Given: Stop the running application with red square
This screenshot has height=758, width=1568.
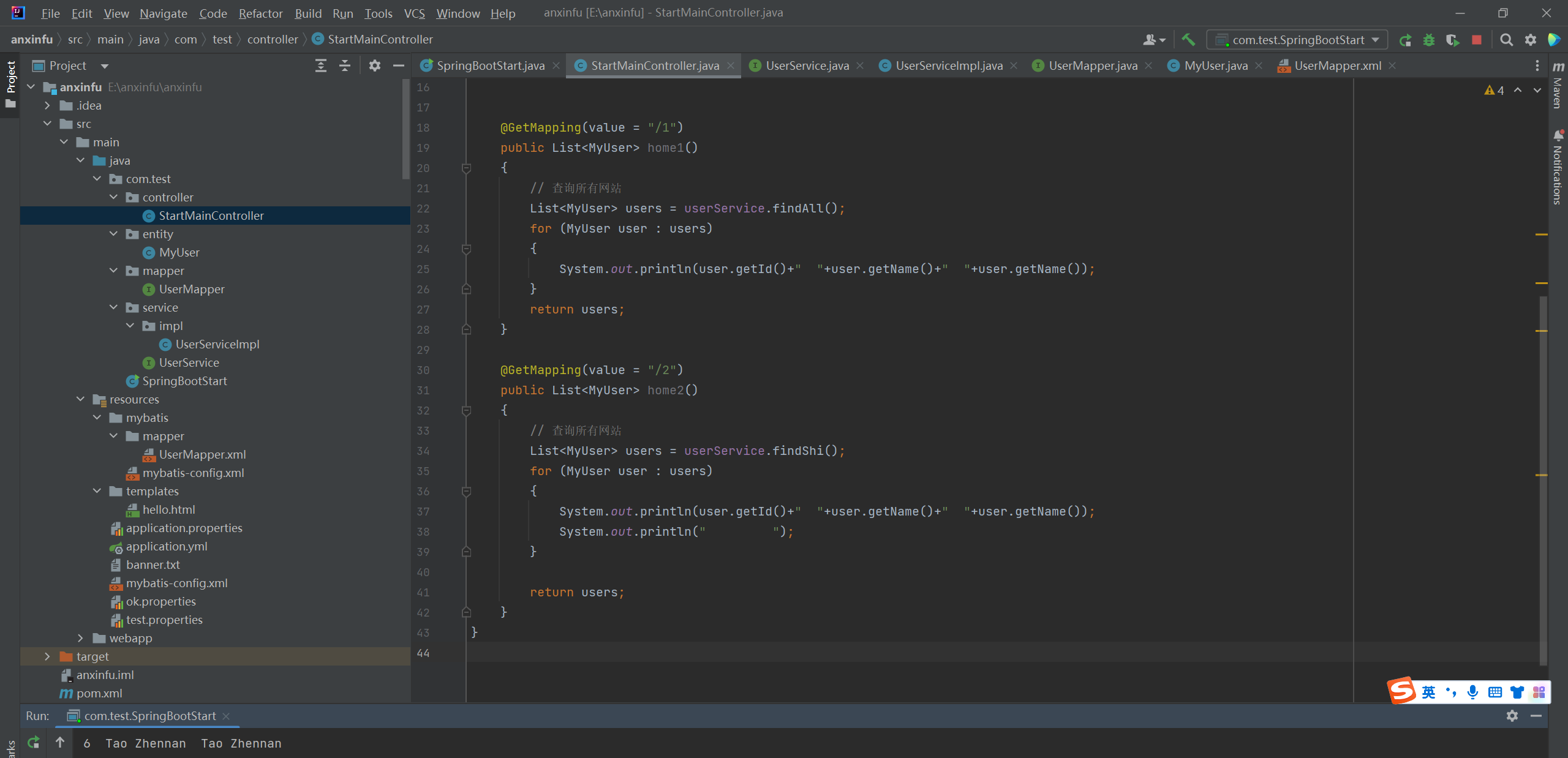Looking at the screenshot, I should point(1477,40).
